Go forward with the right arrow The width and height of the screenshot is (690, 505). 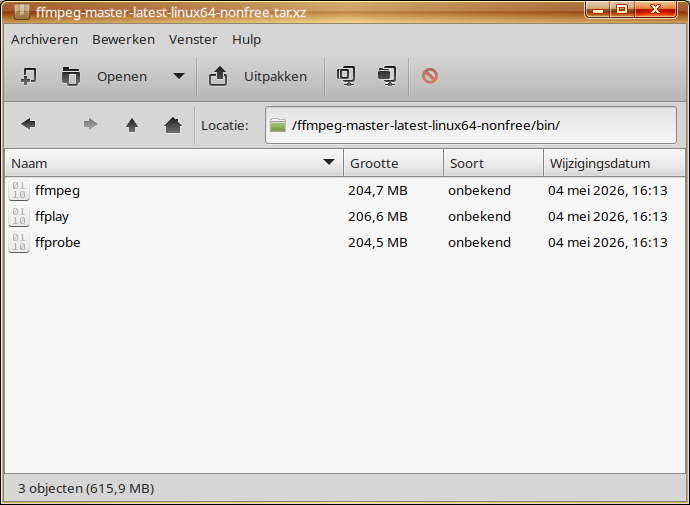(90, 124)
